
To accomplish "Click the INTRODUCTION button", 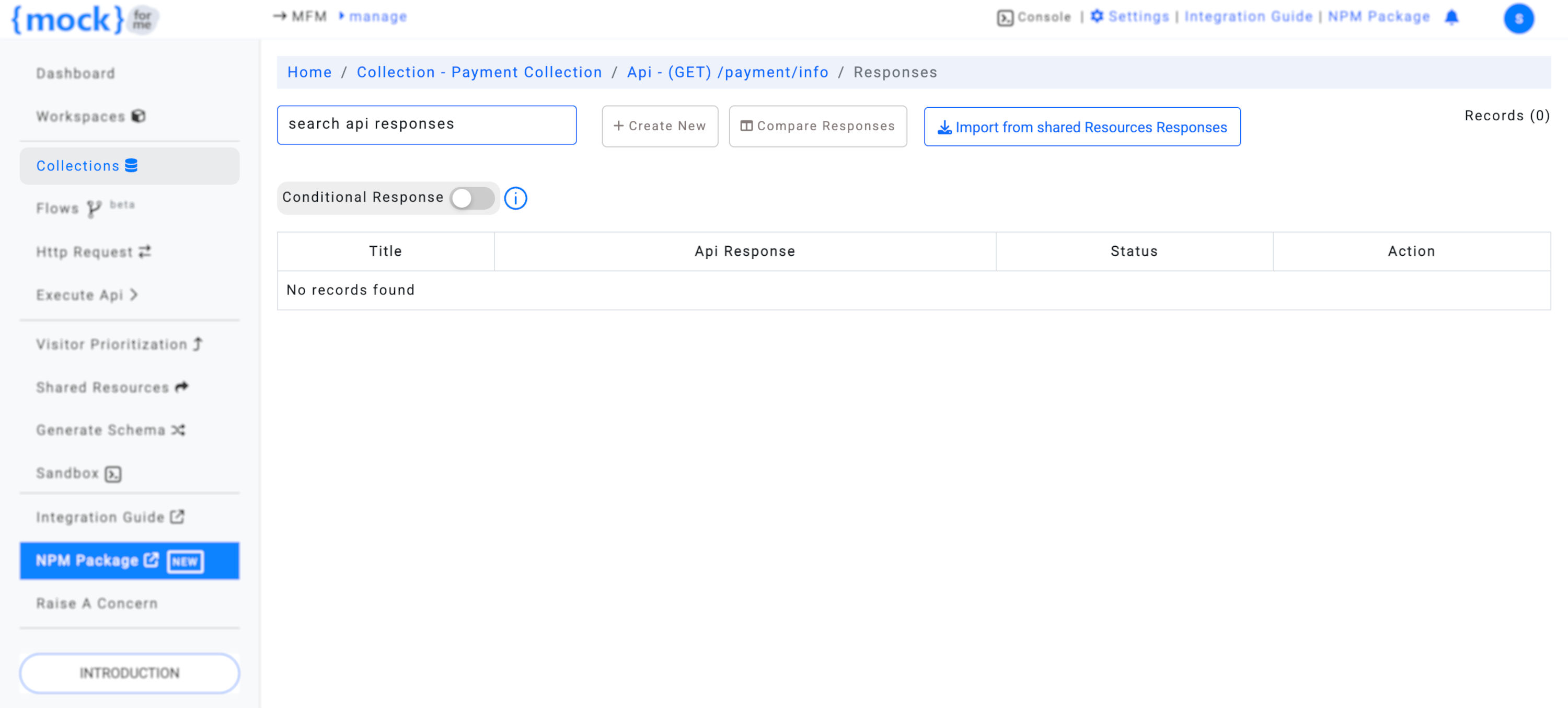I will tap(130, 672).
